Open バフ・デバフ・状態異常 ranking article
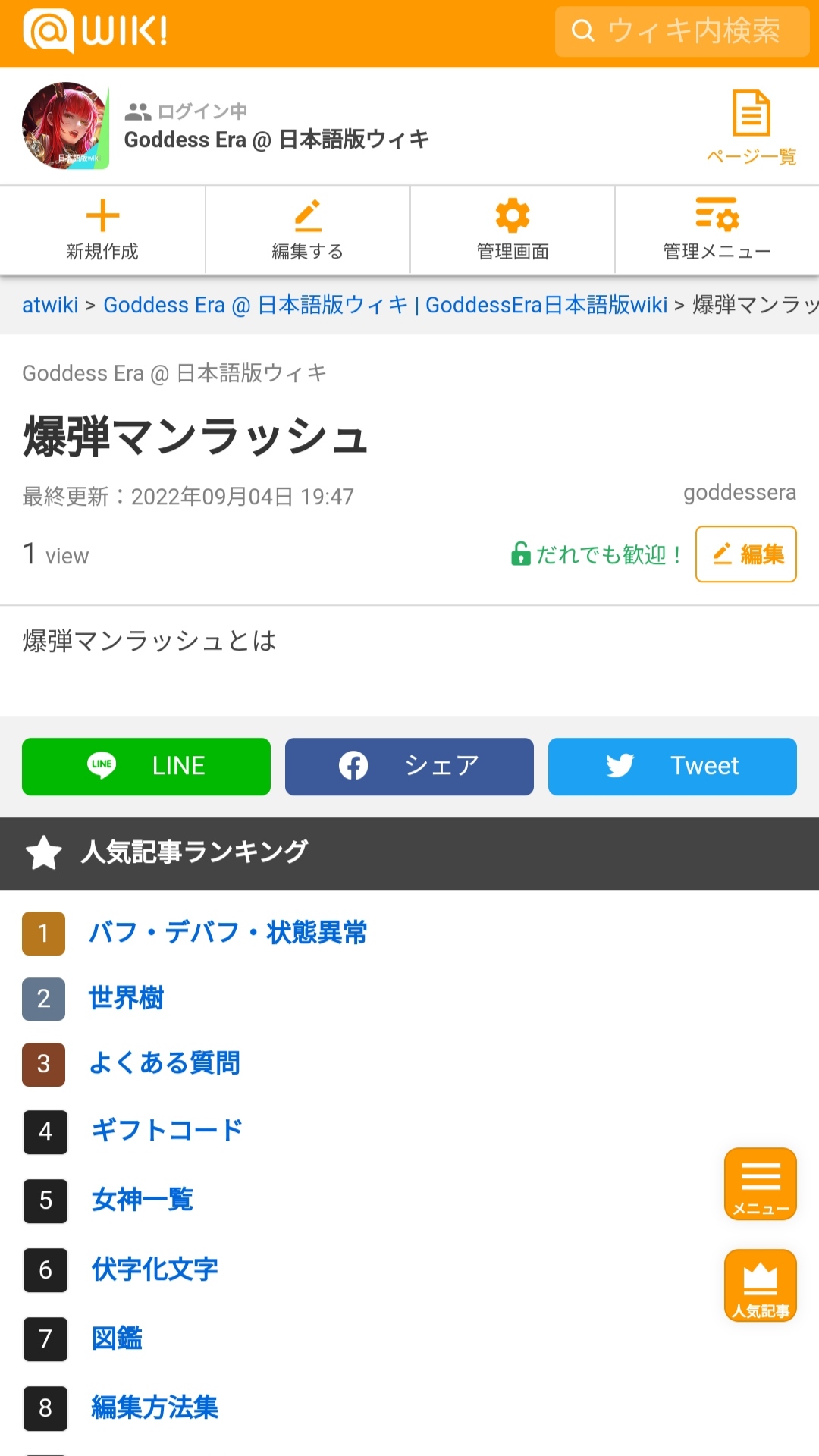 click(x=227, y=932)
